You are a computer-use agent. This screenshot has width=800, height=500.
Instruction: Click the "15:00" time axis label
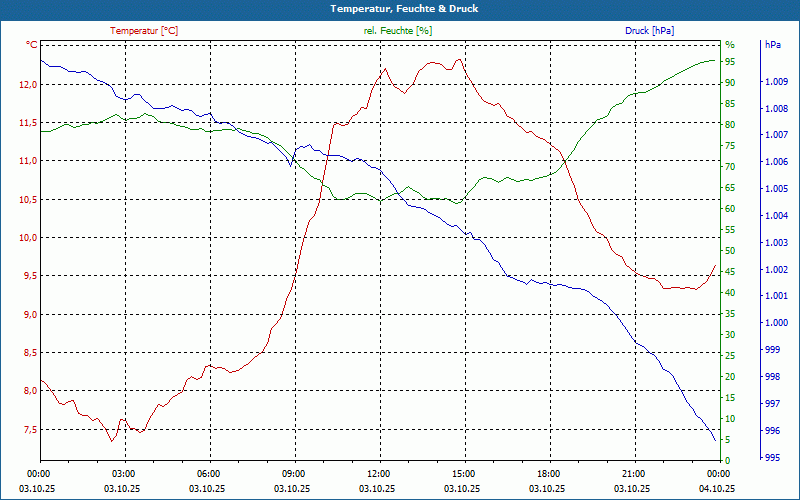click(x=465, y=474)
